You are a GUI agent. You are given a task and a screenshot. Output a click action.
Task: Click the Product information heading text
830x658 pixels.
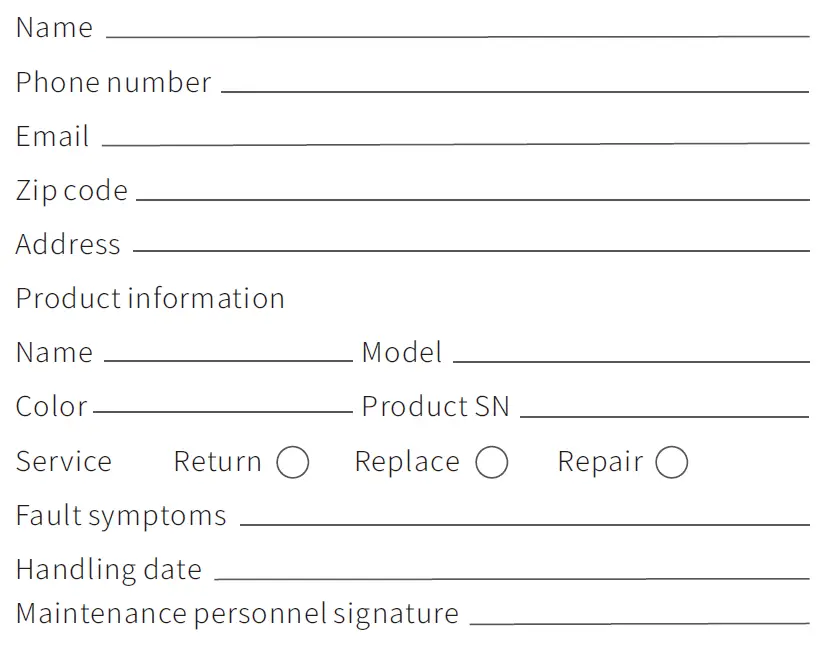coord(150,299)
